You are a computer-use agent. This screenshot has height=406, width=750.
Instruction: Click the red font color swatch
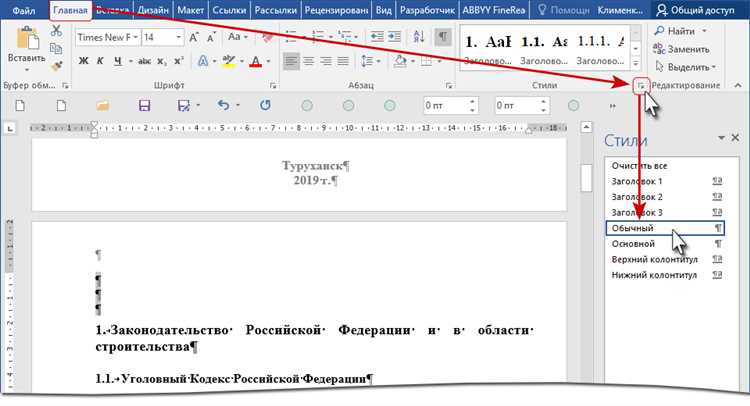tap(255, 63)
